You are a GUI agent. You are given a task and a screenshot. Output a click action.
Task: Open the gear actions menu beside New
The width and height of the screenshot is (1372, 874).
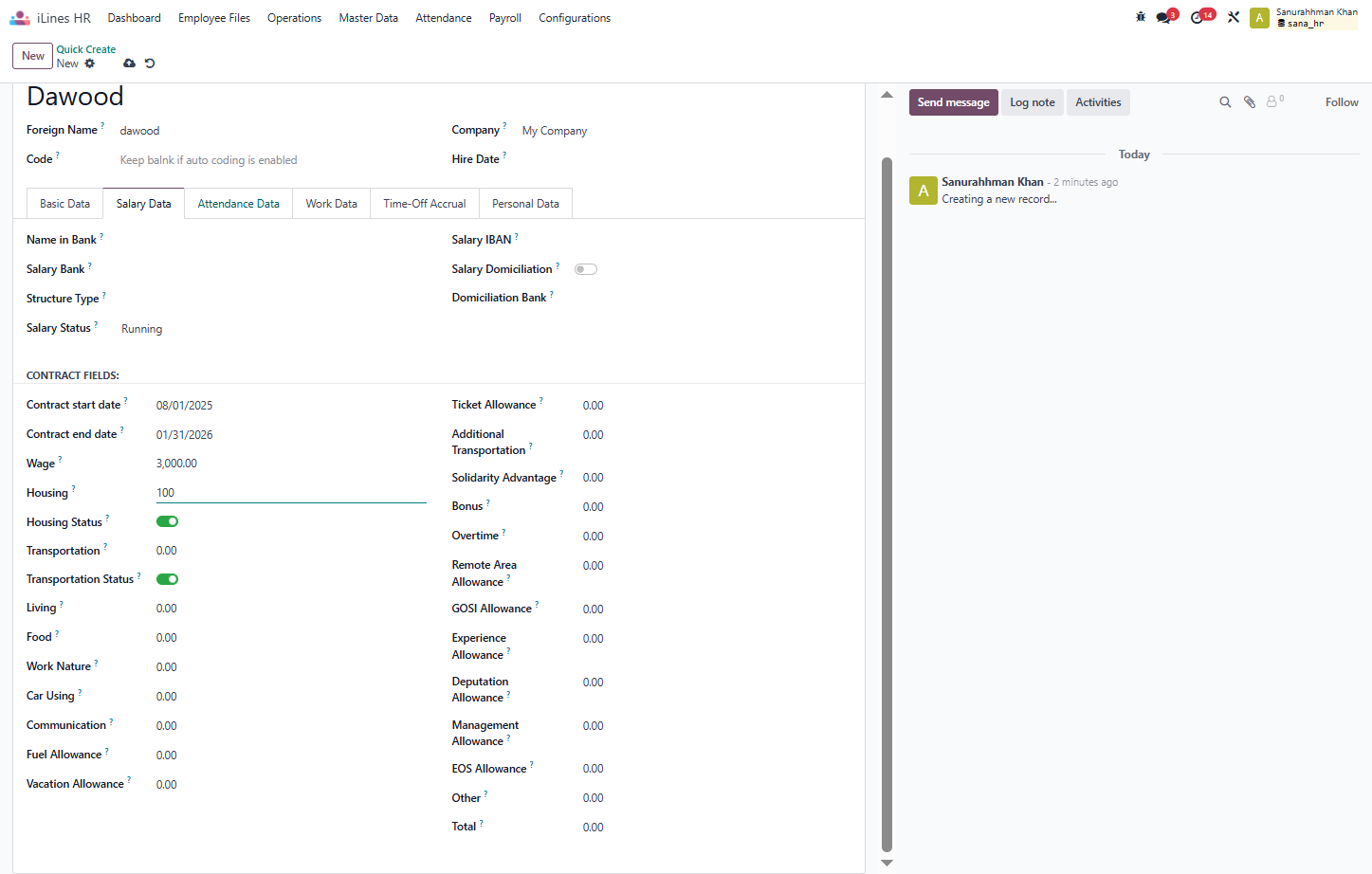click(90, 64)
